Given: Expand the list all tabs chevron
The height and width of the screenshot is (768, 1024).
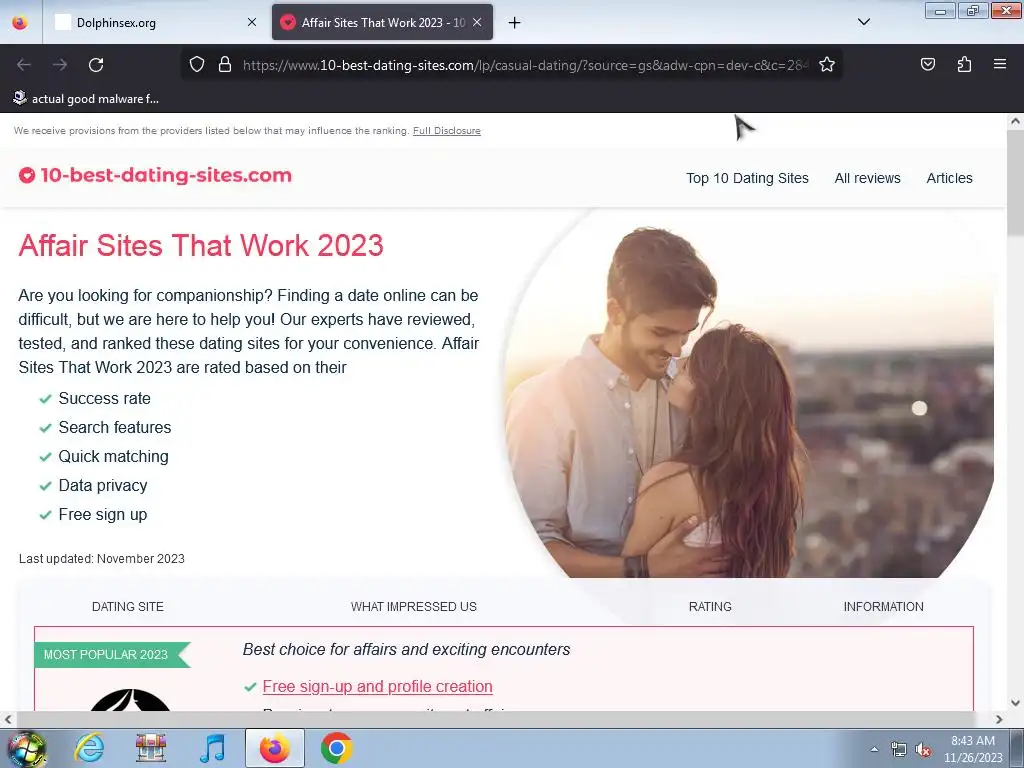Looking at the screenshot, I should (863, 22).
